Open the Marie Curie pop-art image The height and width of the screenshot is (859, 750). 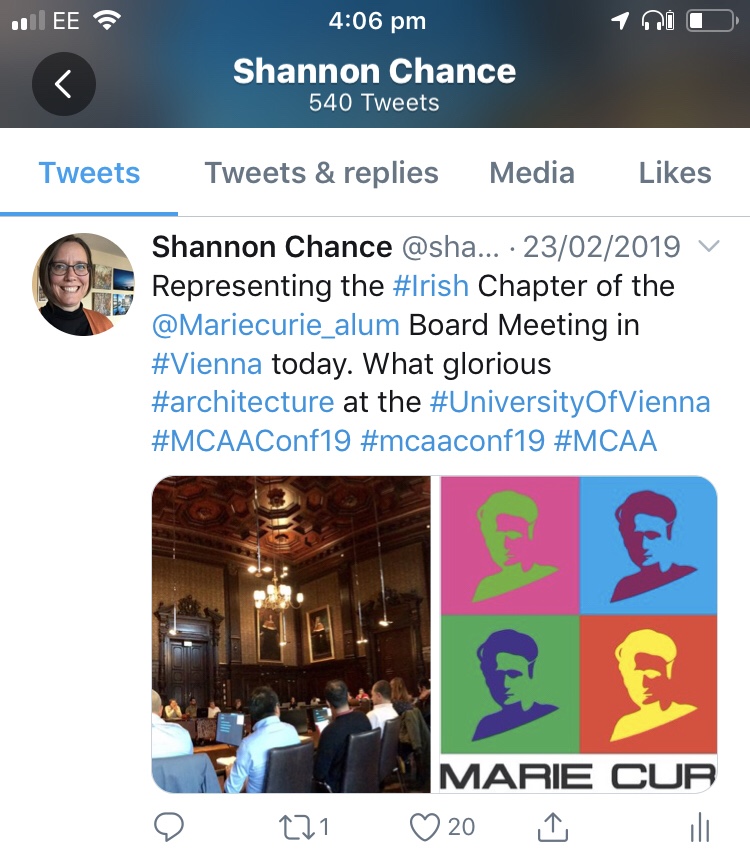point(579,634)
